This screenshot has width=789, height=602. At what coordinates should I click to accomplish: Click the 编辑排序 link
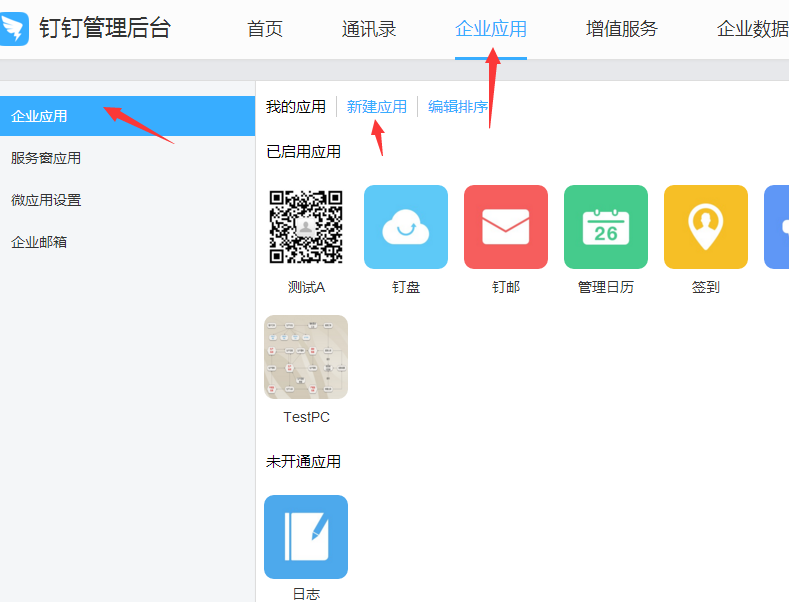(458, 107)
